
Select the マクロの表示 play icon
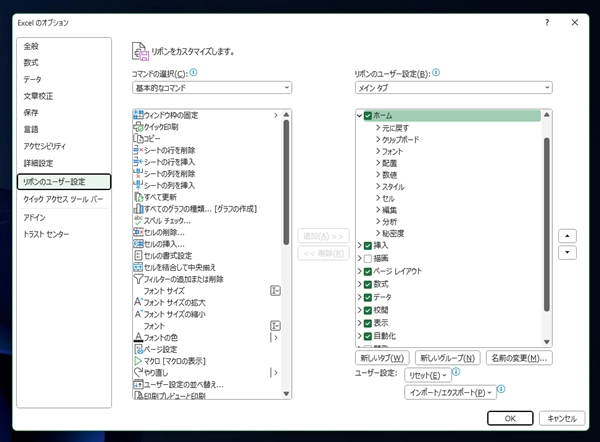click(138, 360)
